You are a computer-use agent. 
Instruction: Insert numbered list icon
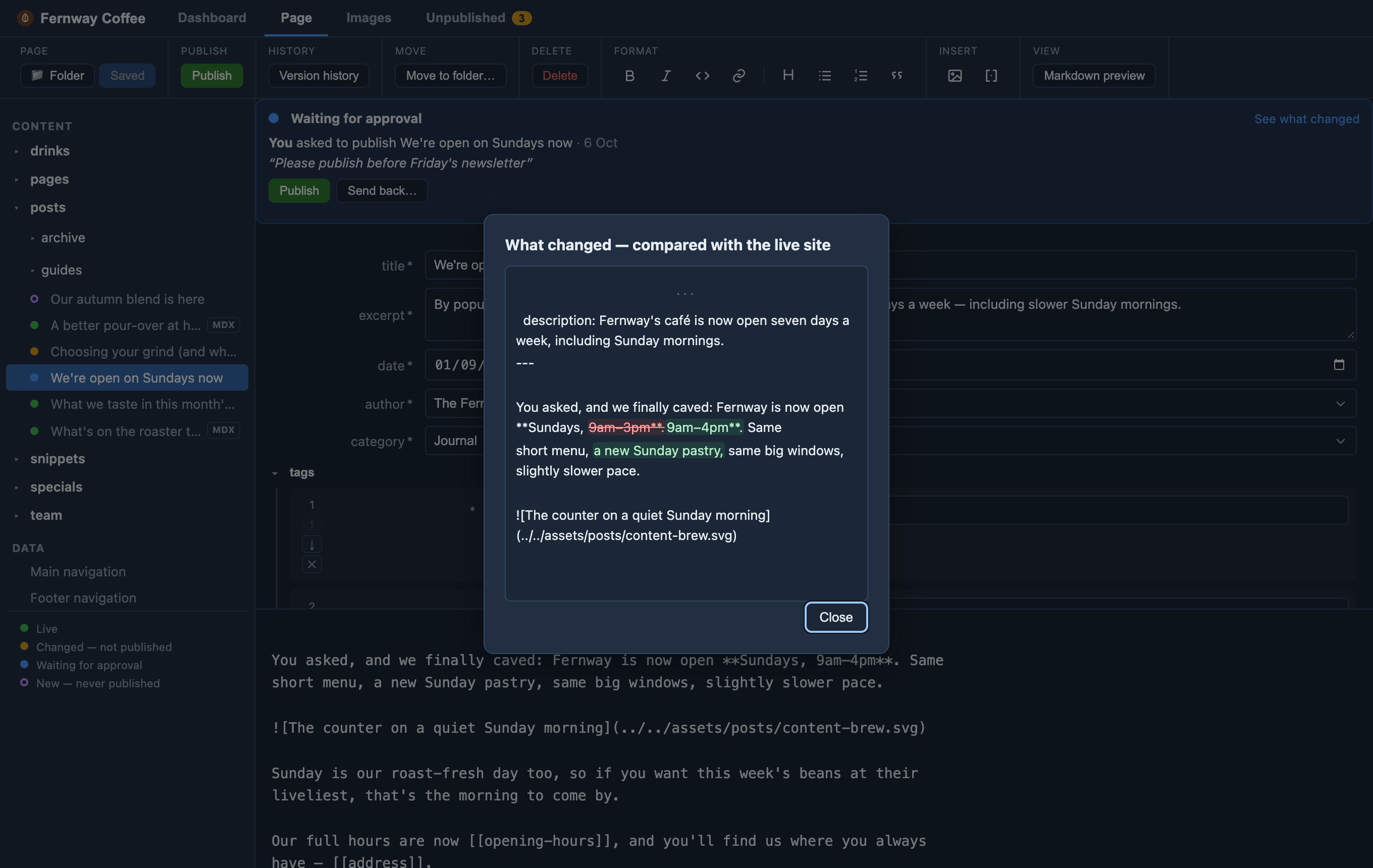(x=861, y=76)
